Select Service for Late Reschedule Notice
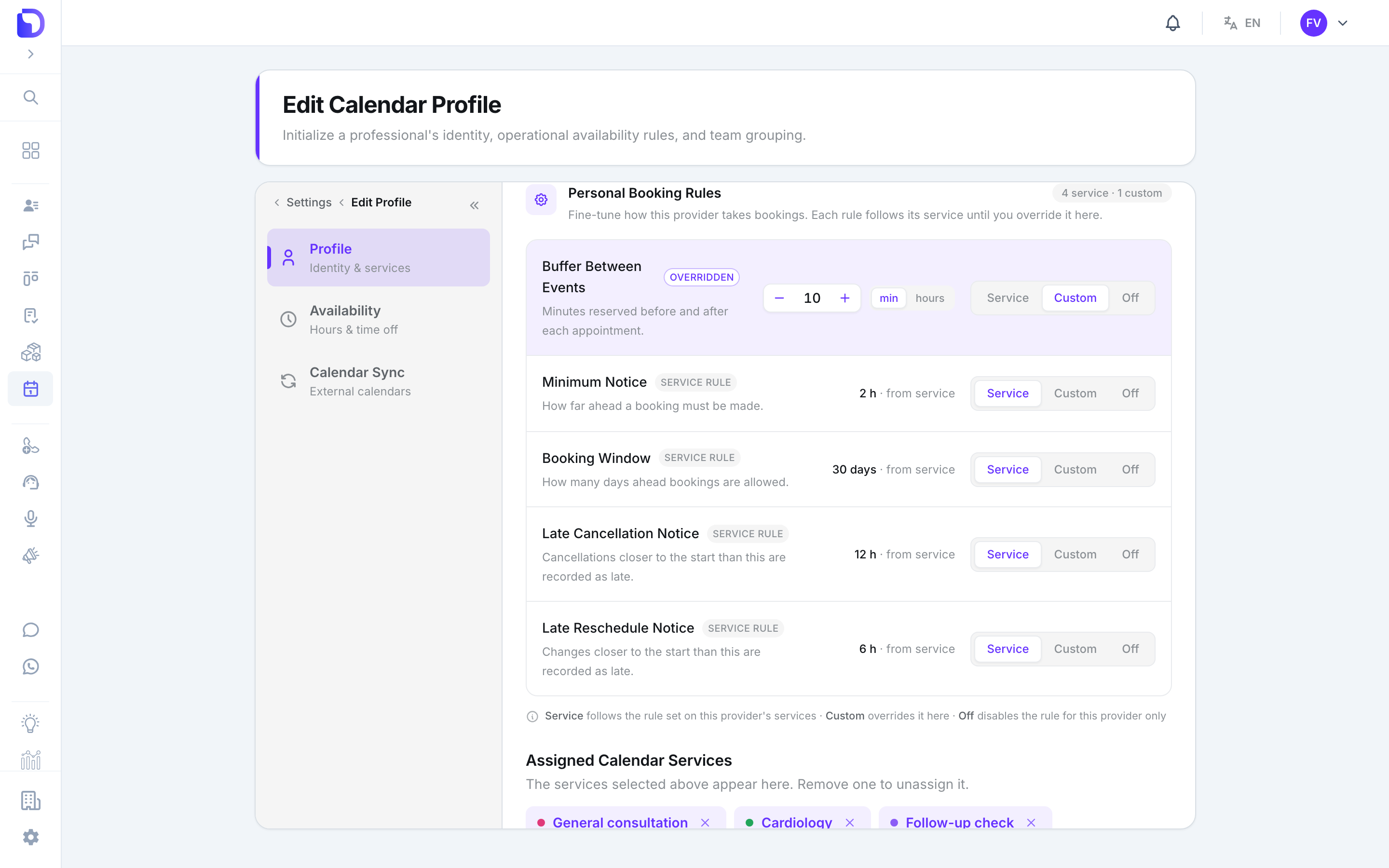Image resolution: width=1389 pixels, height=868 pixels. (1008, 649)
